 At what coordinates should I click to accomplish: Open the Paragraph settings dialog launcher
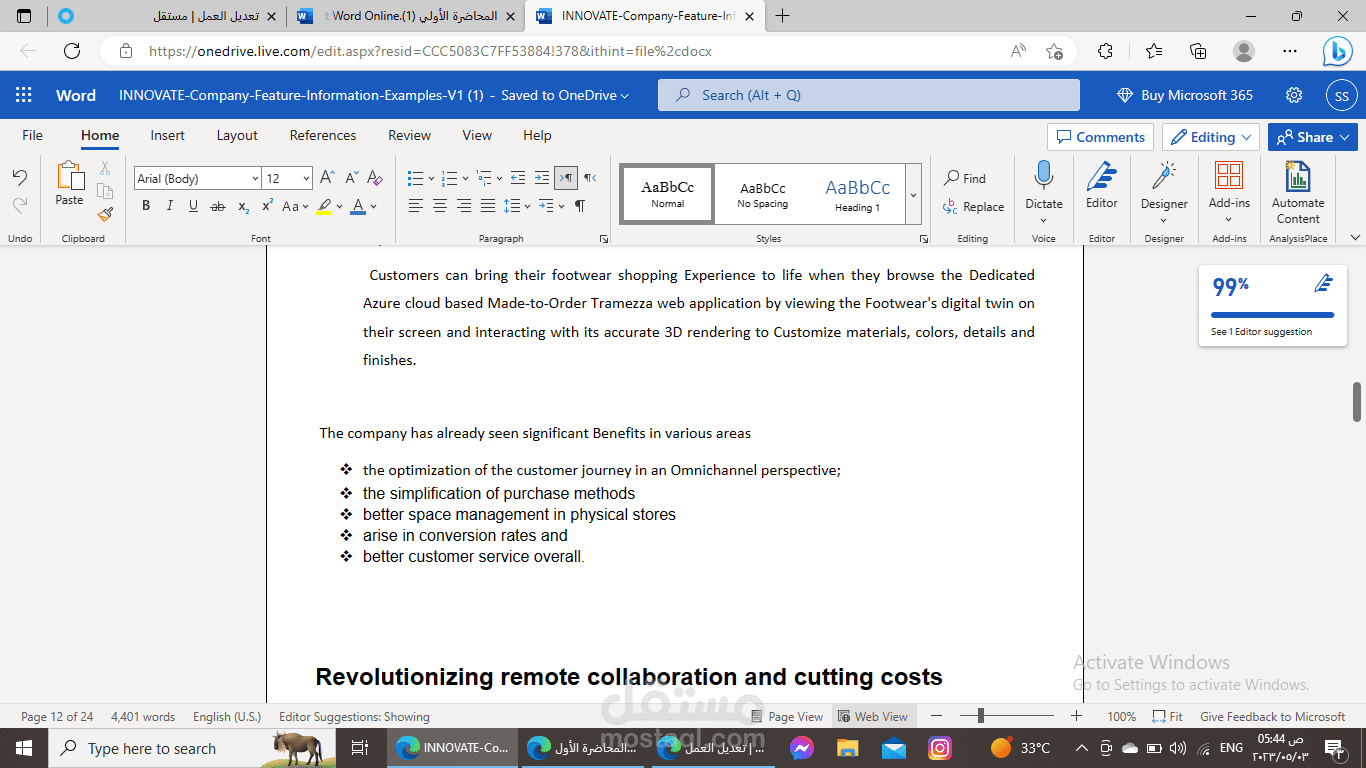click(604, 239)
